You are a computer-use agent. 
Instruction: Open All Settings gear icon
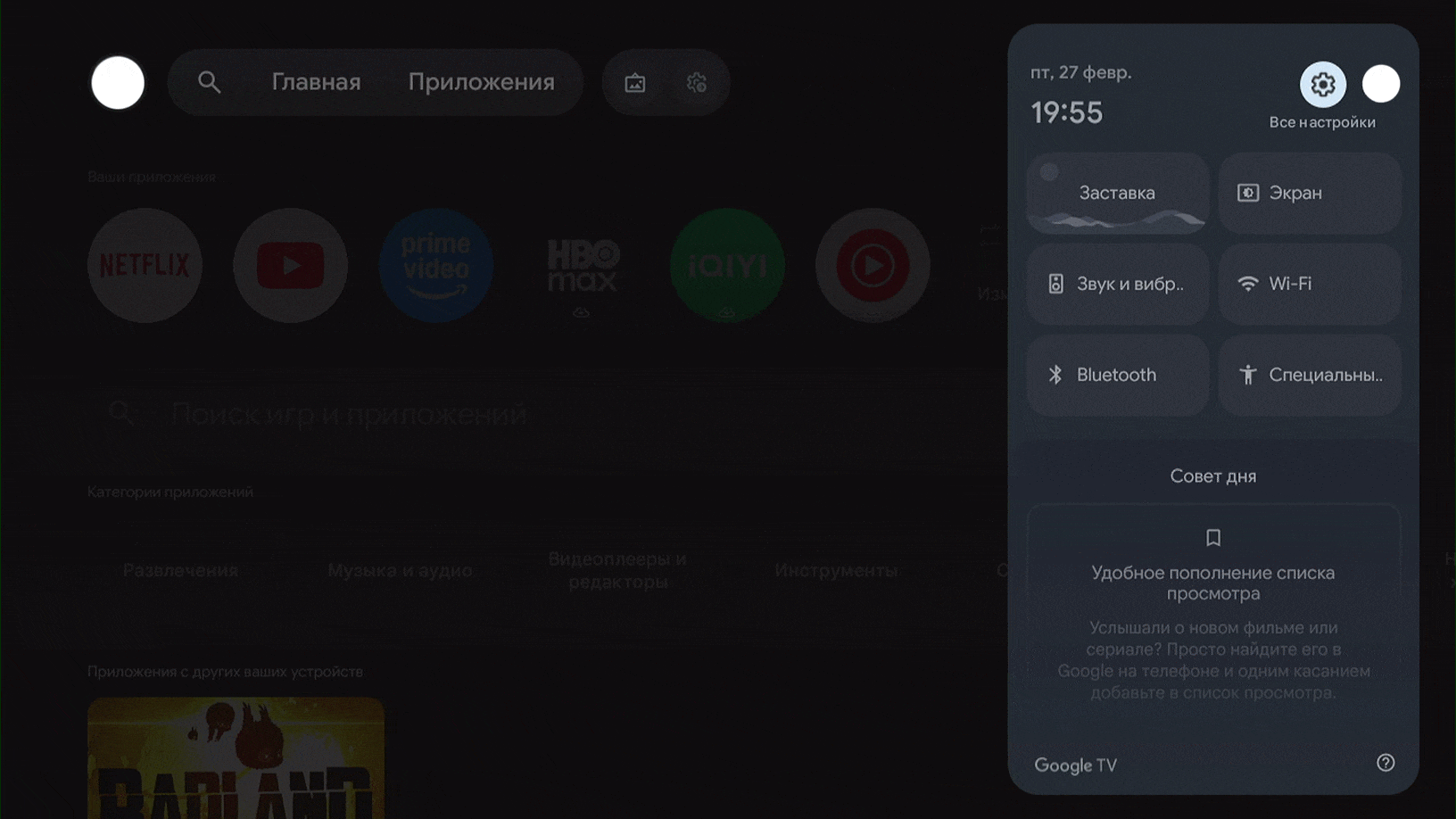click(1322, 85)
